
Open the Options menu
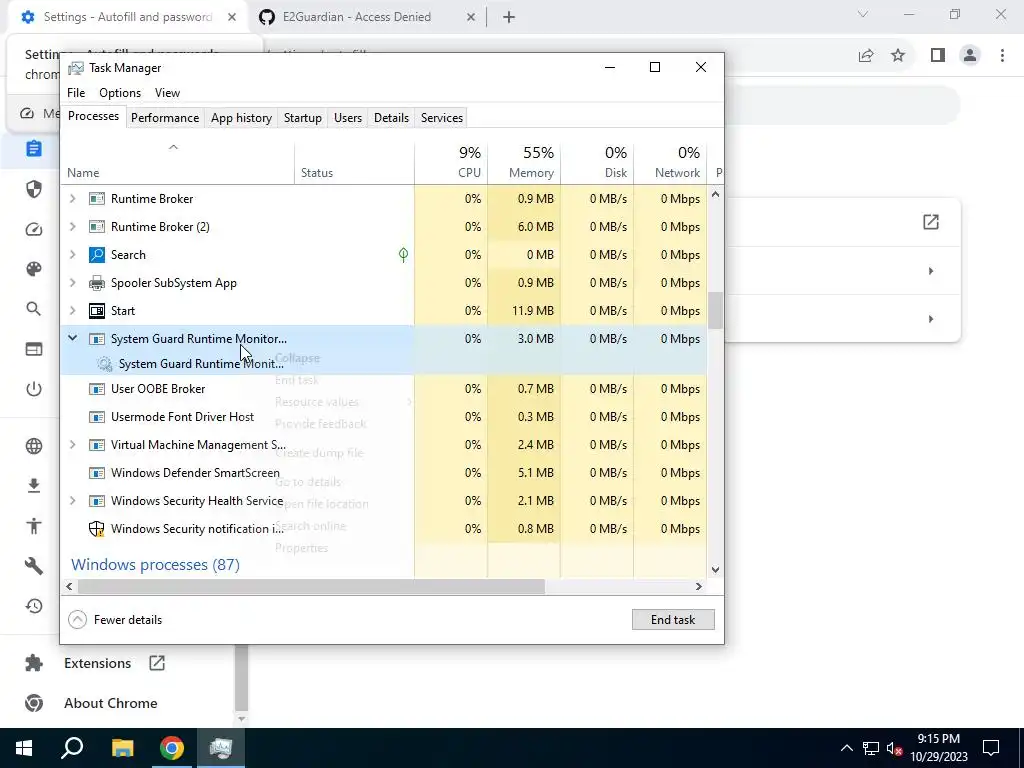pyautogui.click(x=120, y=93)
